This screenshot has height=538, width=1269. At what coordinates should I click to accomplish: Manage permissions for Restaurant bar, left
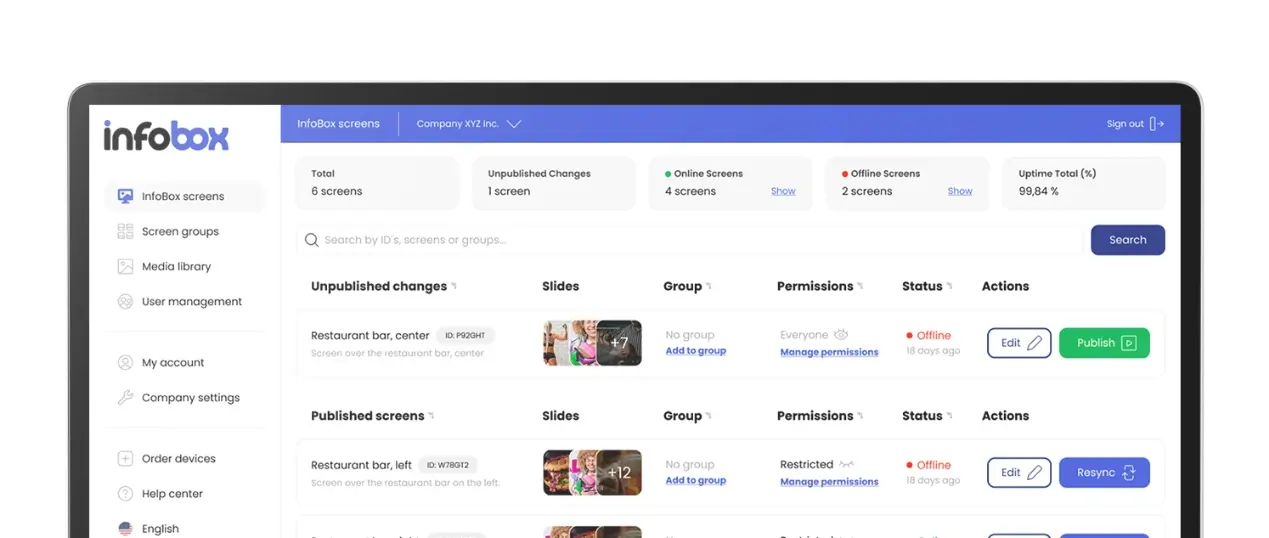pyautogui.click(x=829, y=482)
